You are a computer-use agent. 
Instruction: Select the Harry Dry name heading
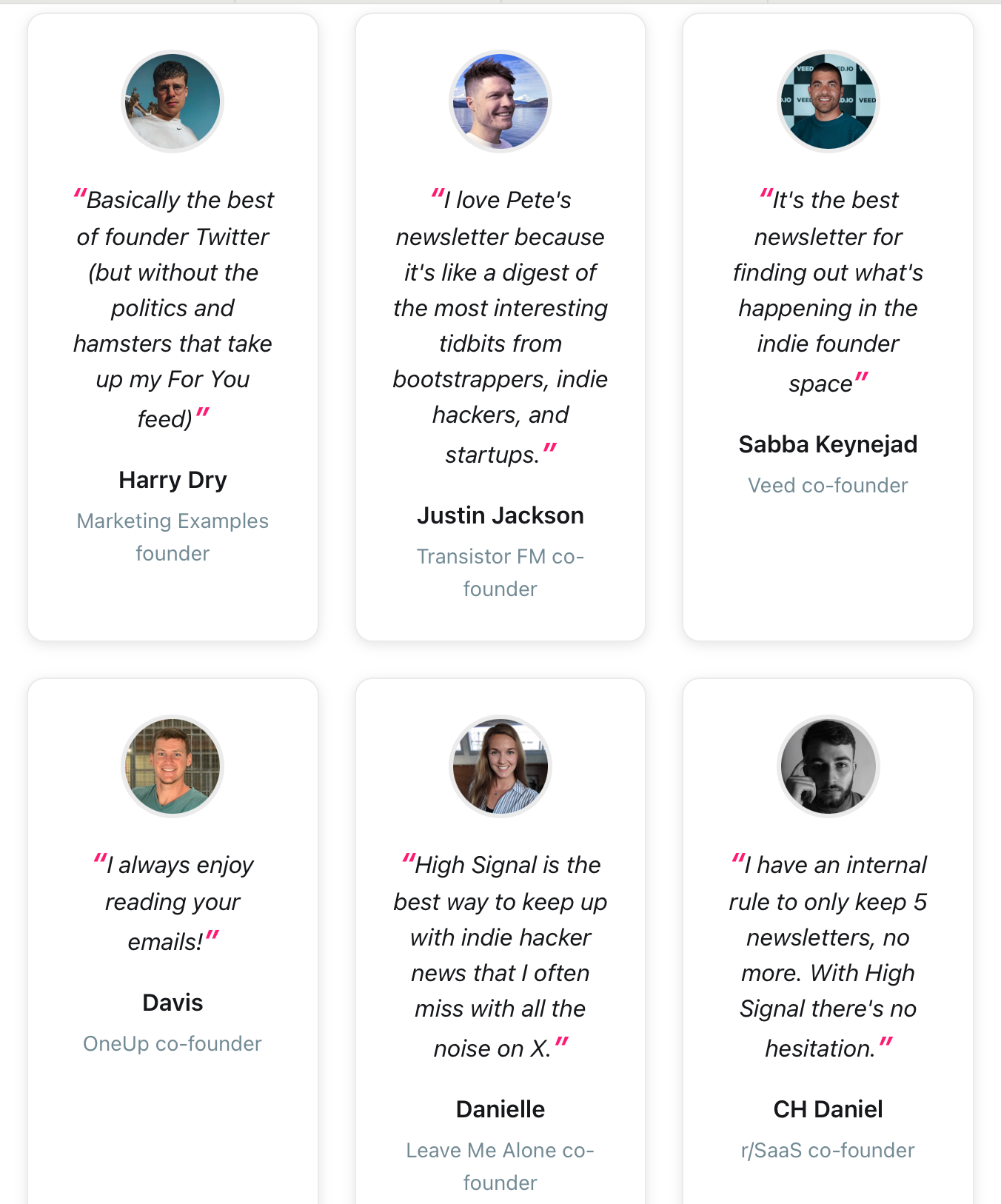173,480
